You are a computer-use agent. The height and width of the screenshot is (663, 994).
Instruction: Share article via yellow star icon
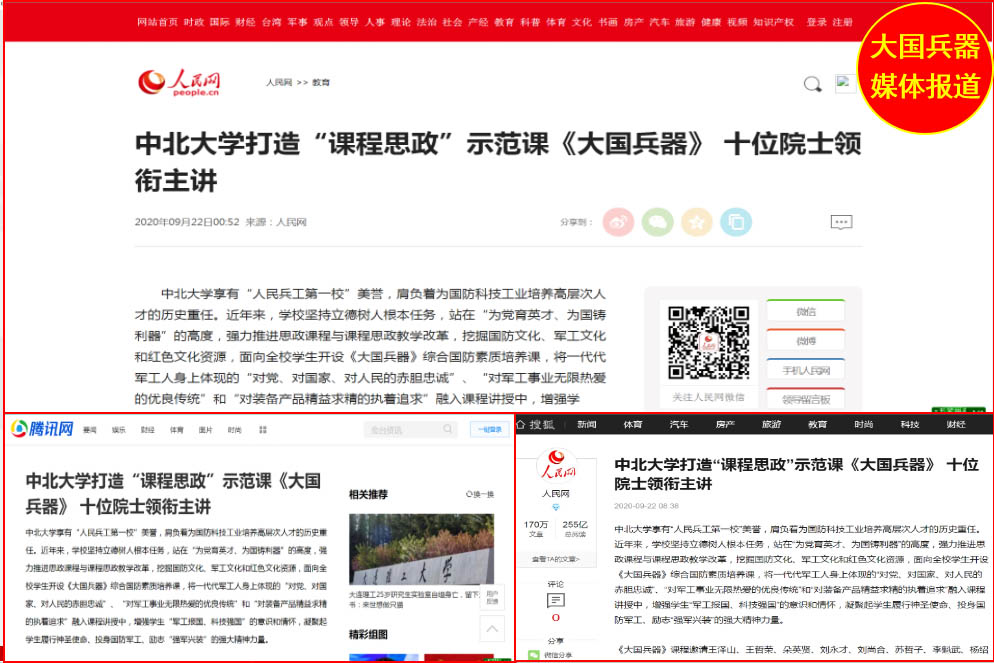(697, 222)
